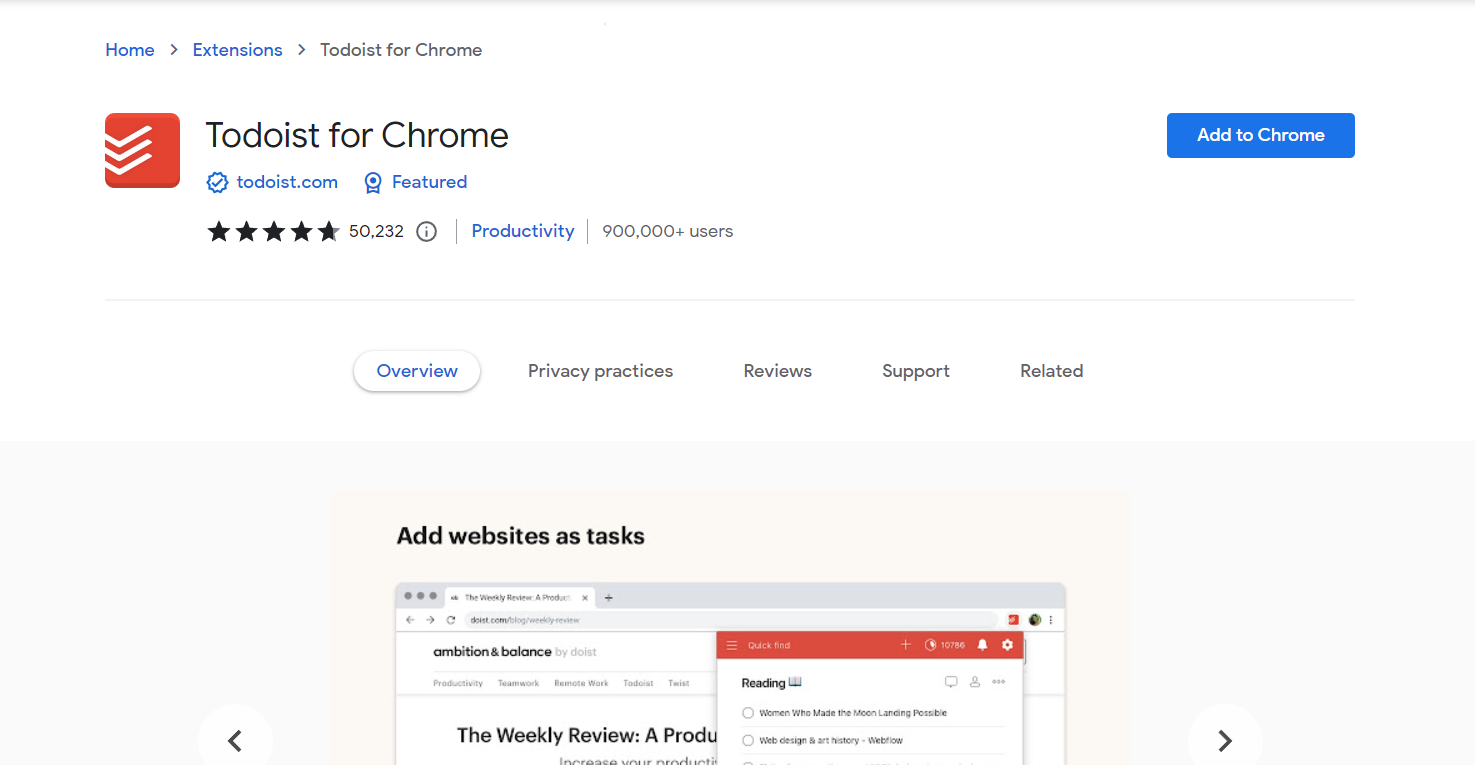Image resolution: width=1475 pixels, height=765 pixels.
Task: Click the star rating display
Action: [273, 232]
